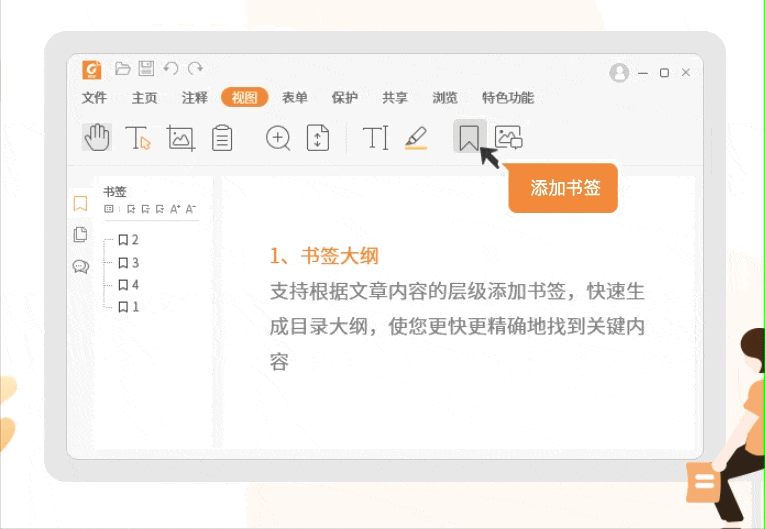
Task: Switch to the 注释 tab
Action: pyautogui.click(x=195, y=98)
